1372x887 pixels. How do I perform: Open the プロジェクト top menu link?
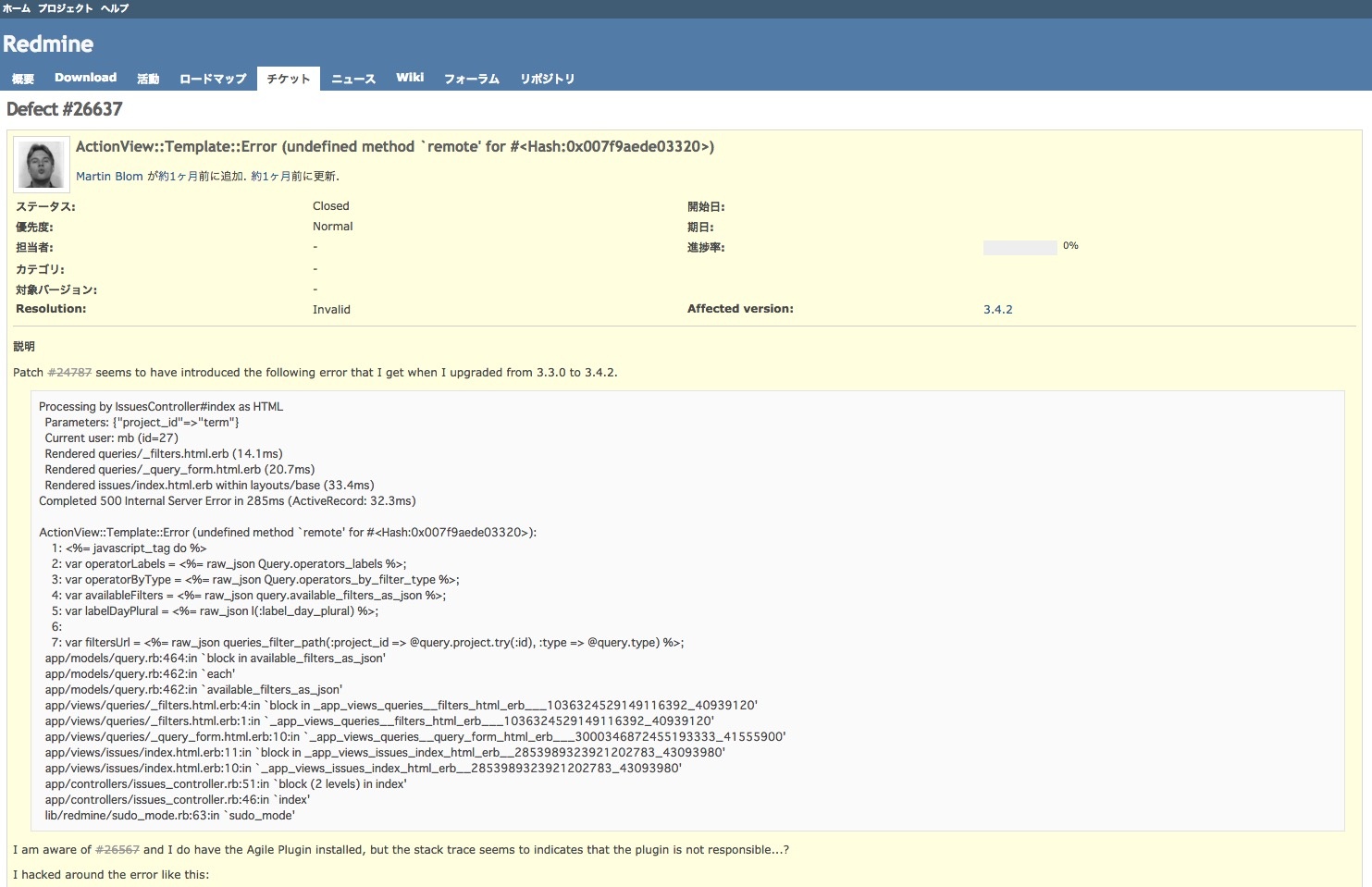pos(65,8)
